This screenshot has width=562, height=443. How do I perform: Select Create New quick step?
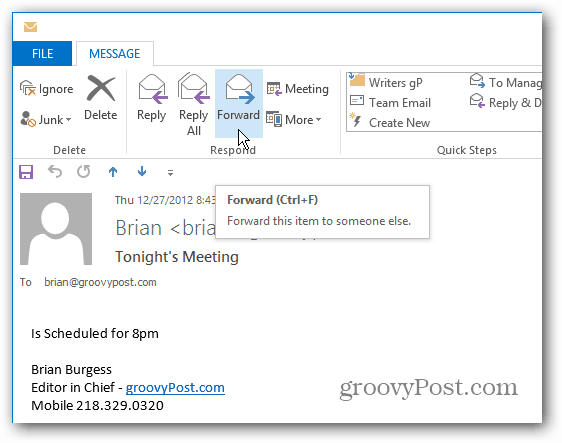pos(390,123)
